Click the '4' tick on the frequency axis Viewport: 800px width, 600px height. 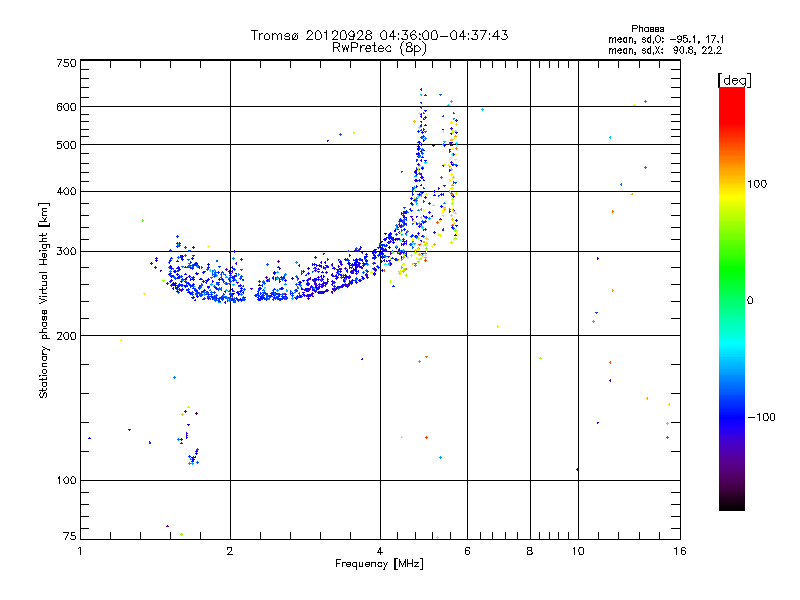click(380, 551)
